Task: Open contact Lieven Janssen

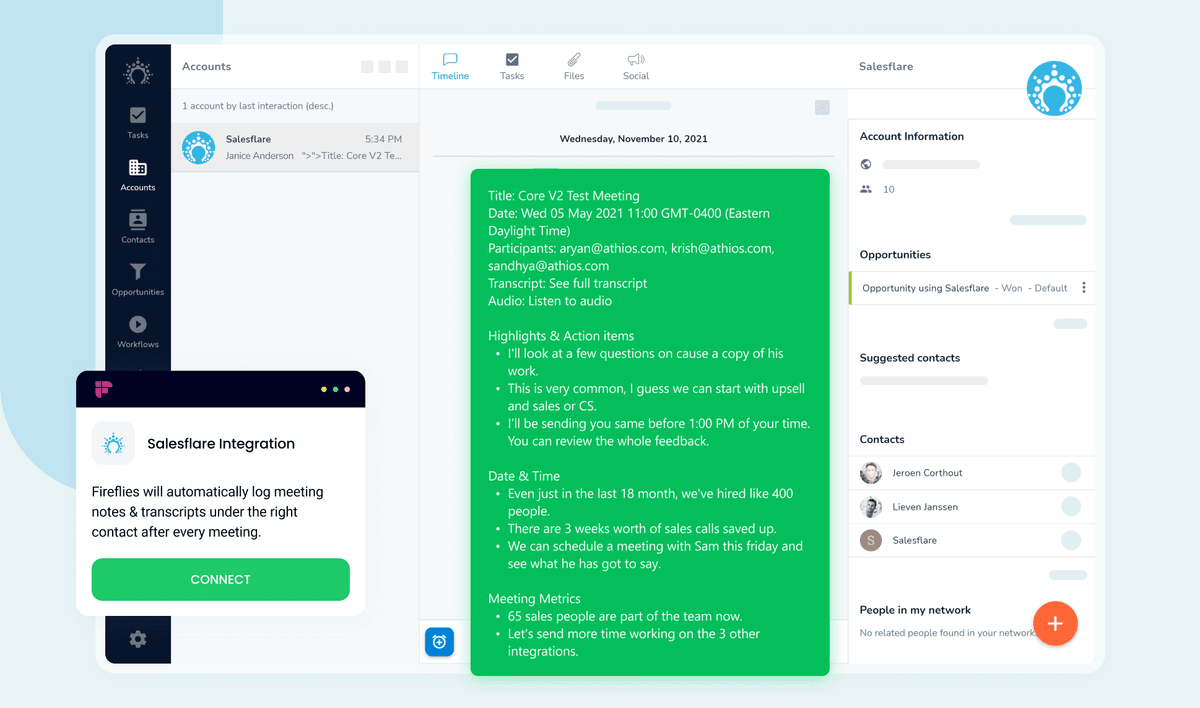Action: [x=972, y=507]
